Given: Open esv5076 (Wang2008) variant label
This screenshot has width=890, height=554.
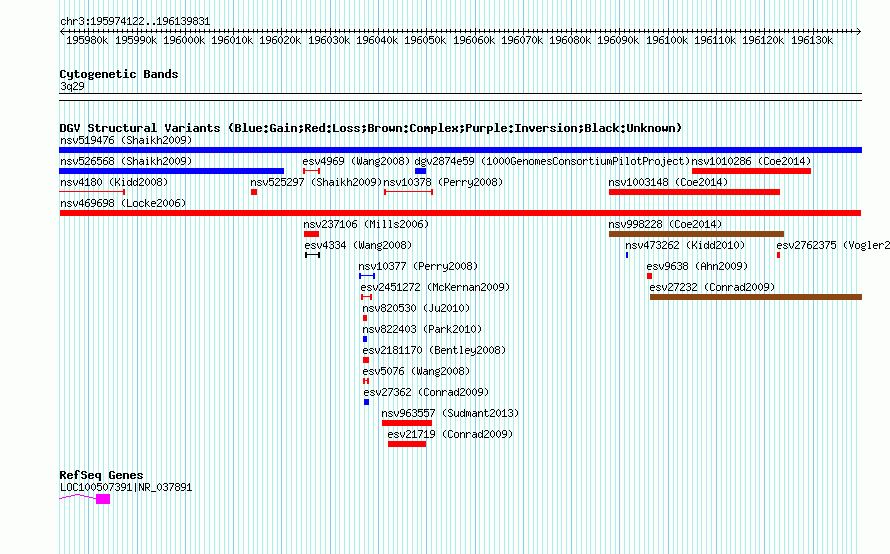Looking at the screenshot, I should 416,371.
